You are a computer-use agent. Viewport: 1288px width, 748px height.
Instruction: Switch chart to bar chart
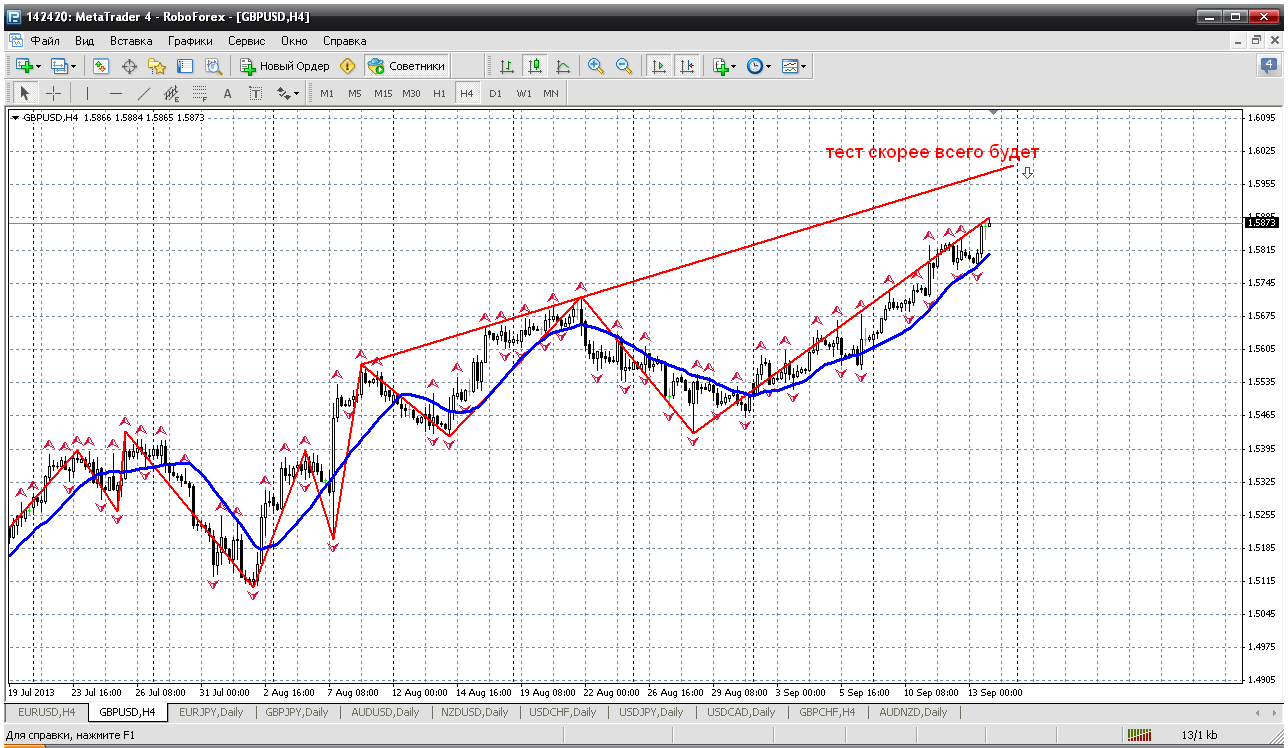pyautogui.click(x=507, y=66)
